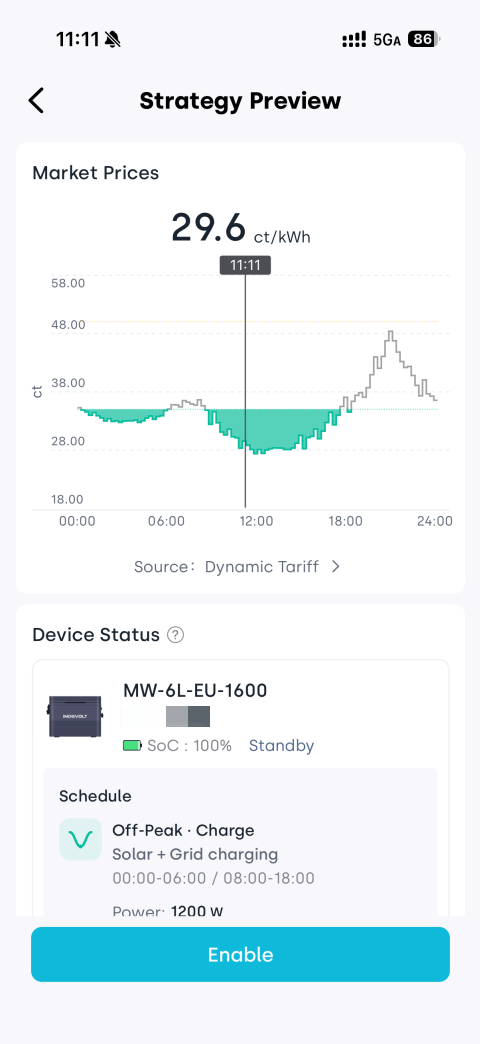Tap the battery level indicator showing 86

424,39
